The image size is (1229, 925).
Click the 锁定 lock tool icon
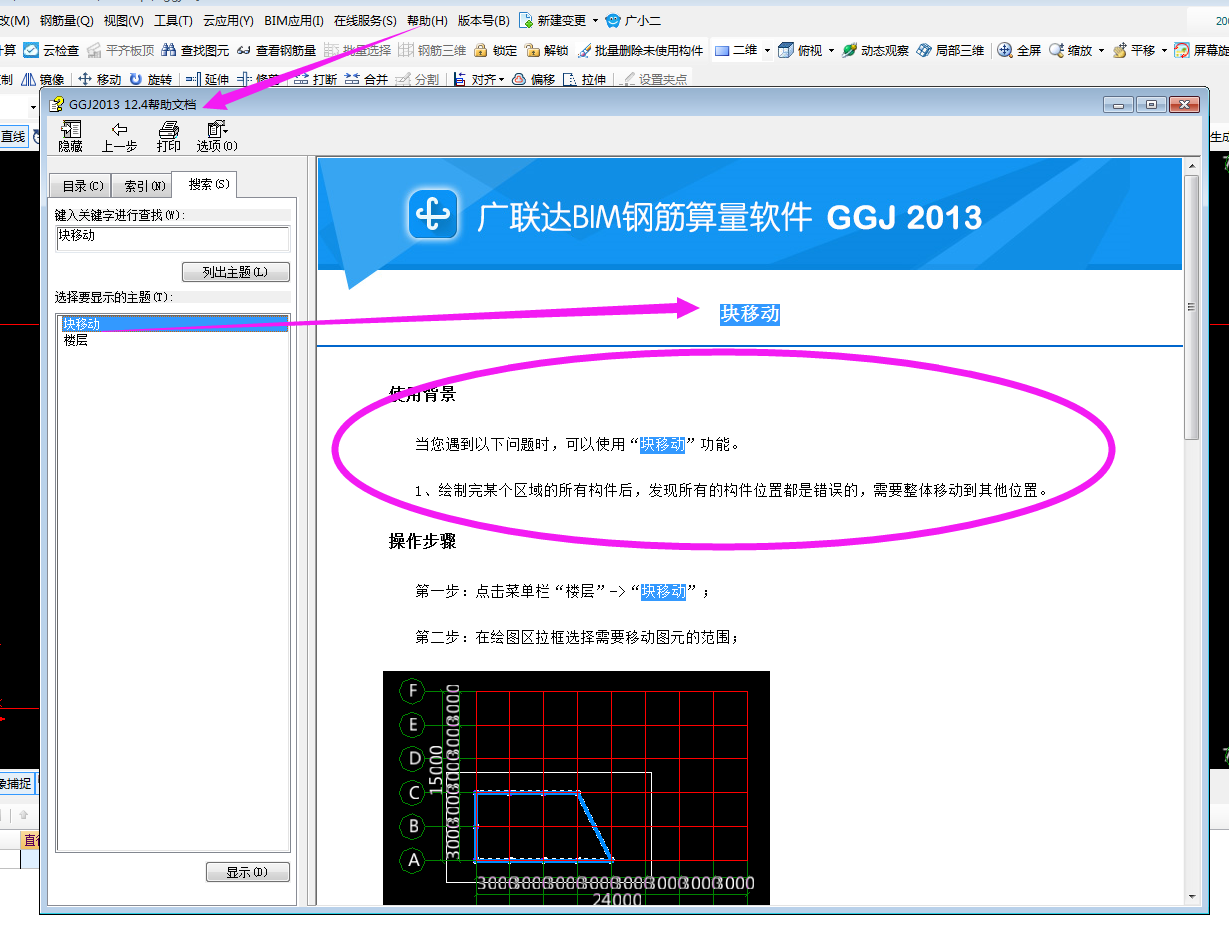click(x=495, y=50)
